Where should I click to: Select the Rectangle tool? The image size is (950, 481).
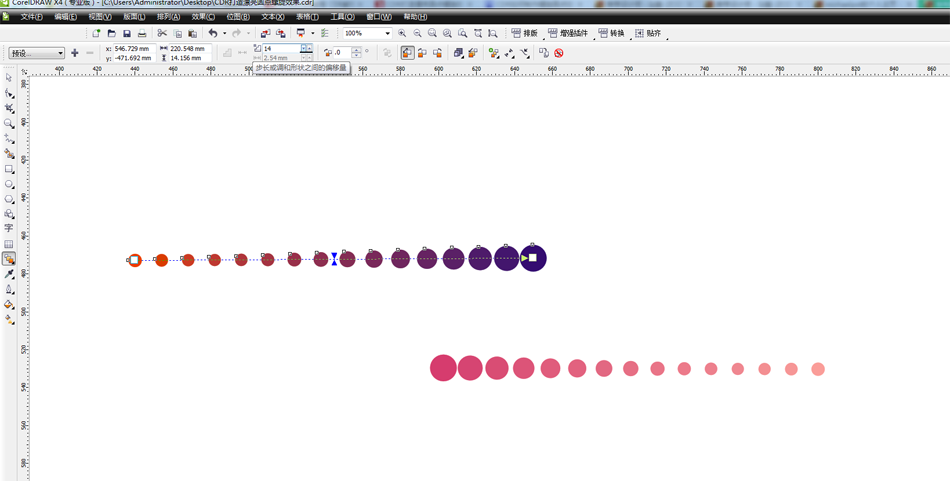tap(9, 169)
